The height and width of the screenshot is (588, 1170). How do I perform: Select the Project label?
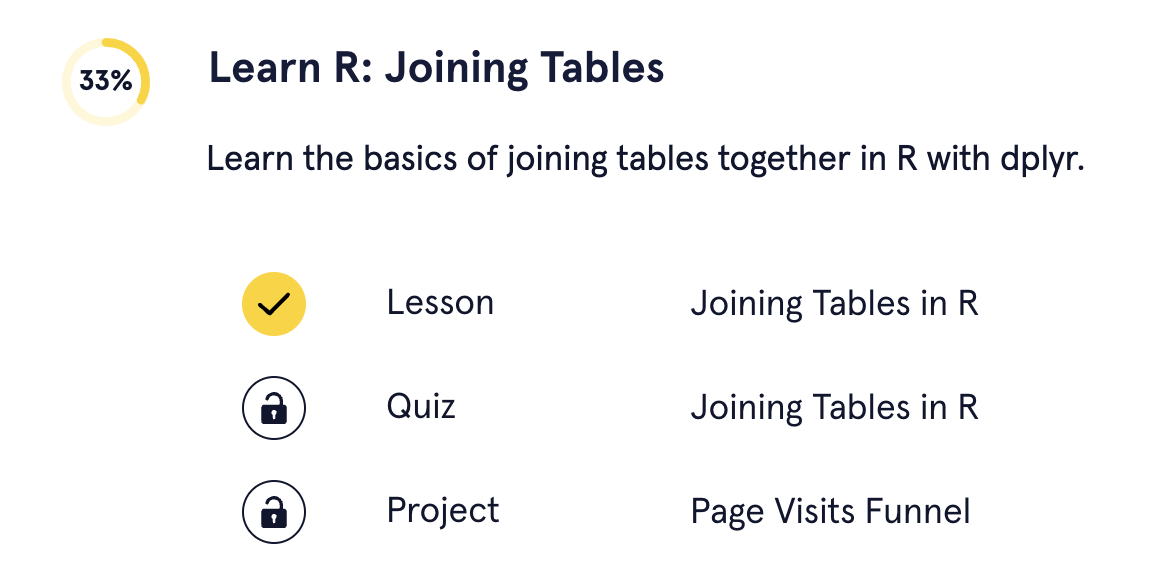click(443, 511)
